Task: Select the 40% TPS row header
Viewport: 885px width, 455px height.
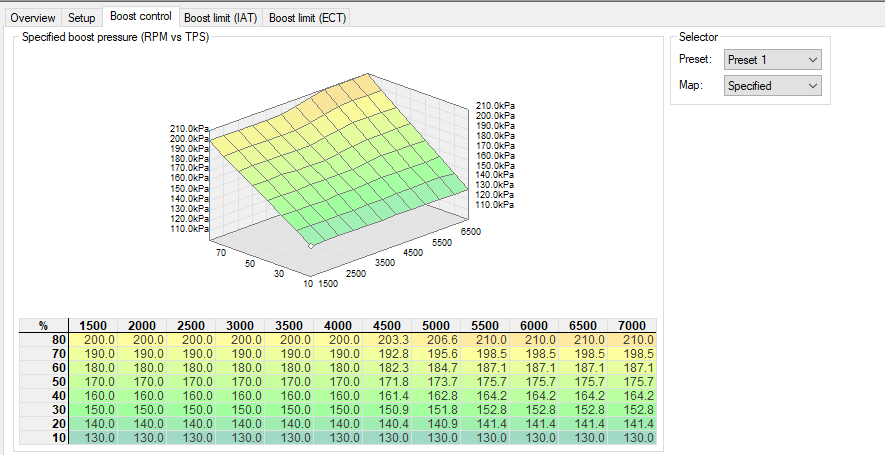Action: click(44, 396)
